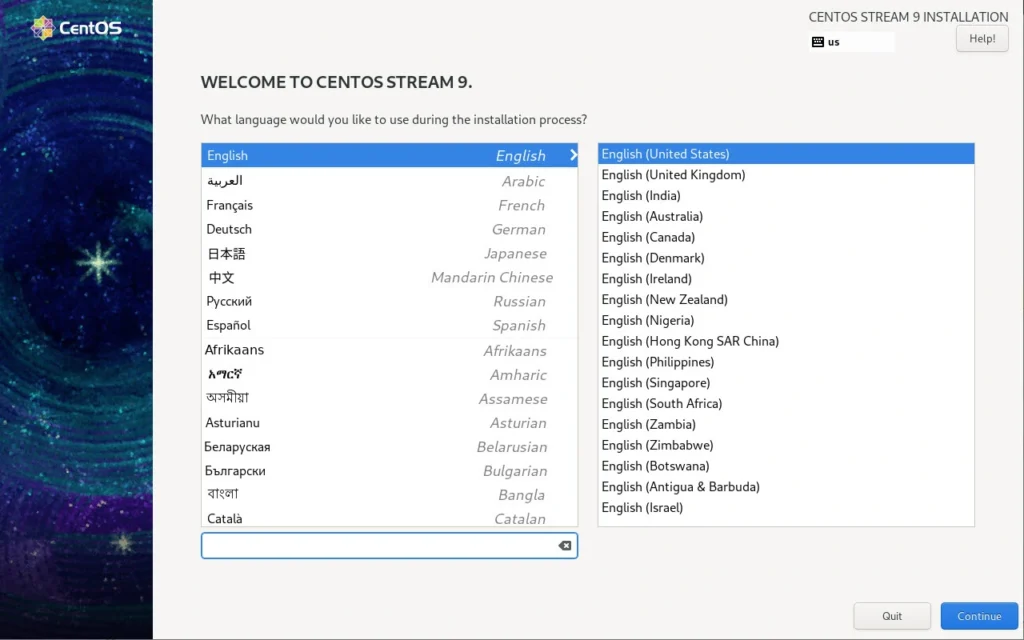Click the CentOS logo

click(x=77, y=28)
